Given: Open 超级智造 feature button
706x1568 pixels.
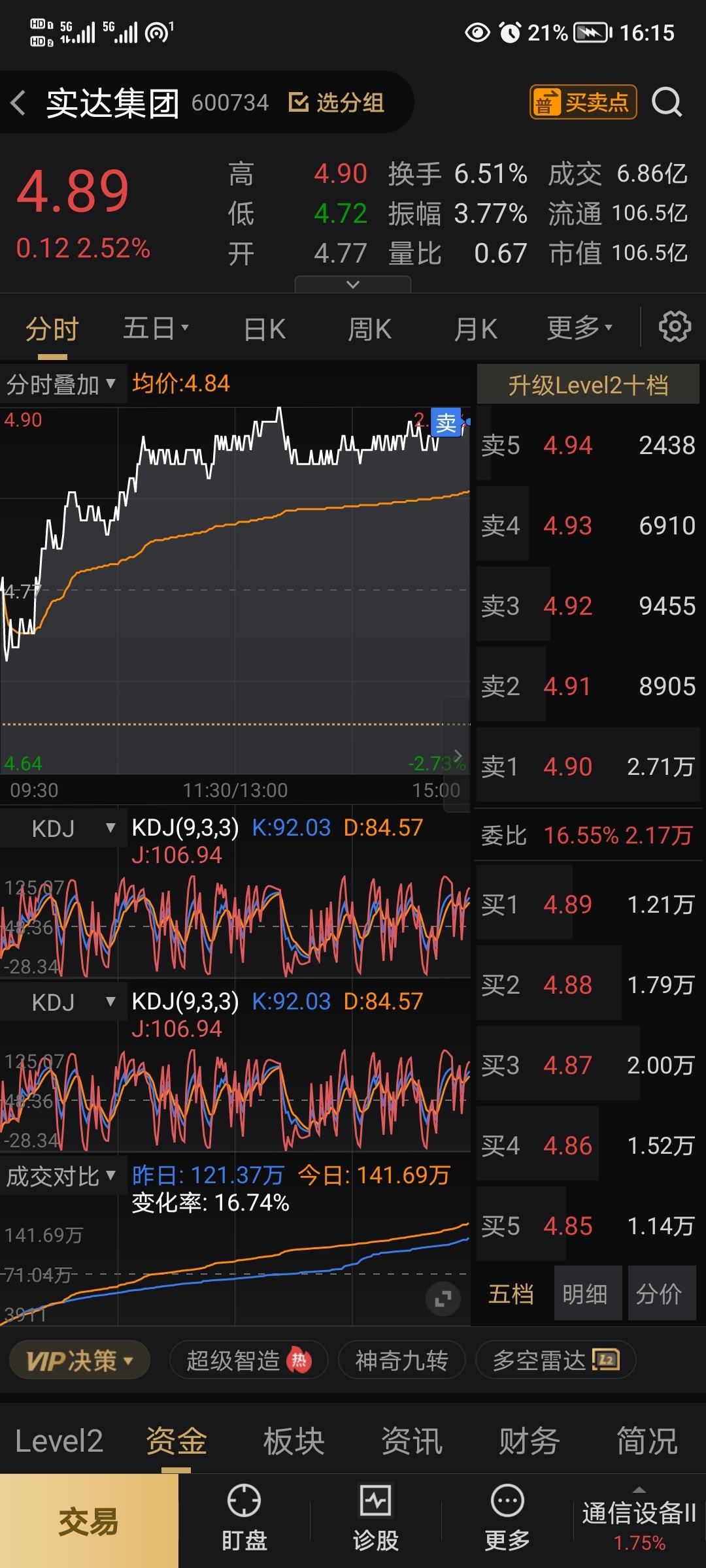Looking at the screenshot, I should (248, 1360).
